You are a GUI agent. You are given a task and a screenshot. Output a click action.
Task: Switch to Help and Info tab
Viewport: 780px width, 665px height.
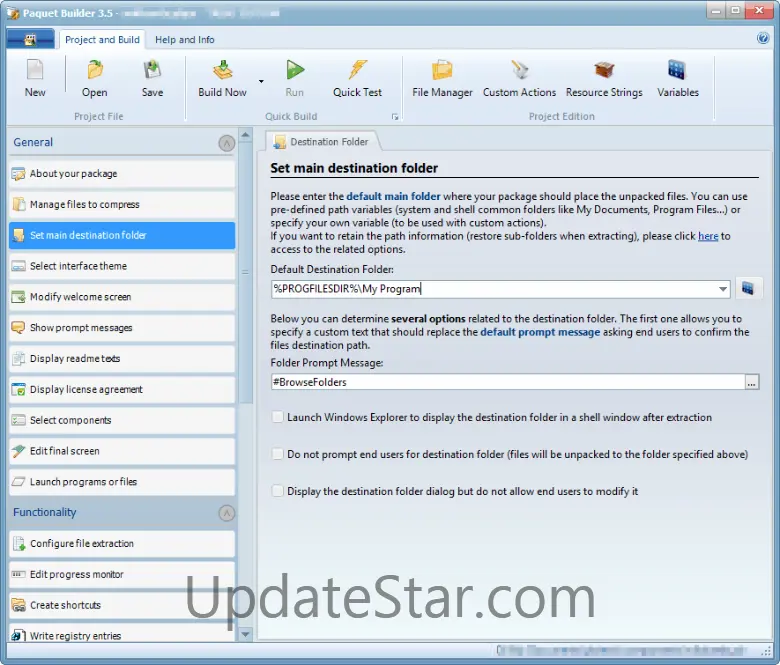coord(185,40)
